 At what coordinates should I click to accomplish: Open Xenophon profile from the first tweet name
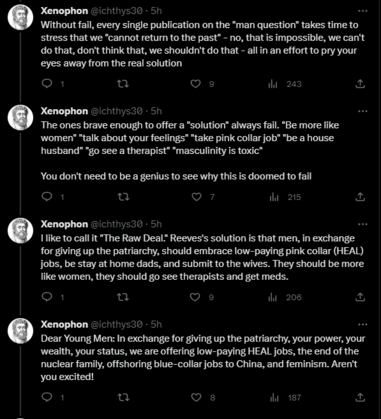pyautogui.click(x=64, y=11)
